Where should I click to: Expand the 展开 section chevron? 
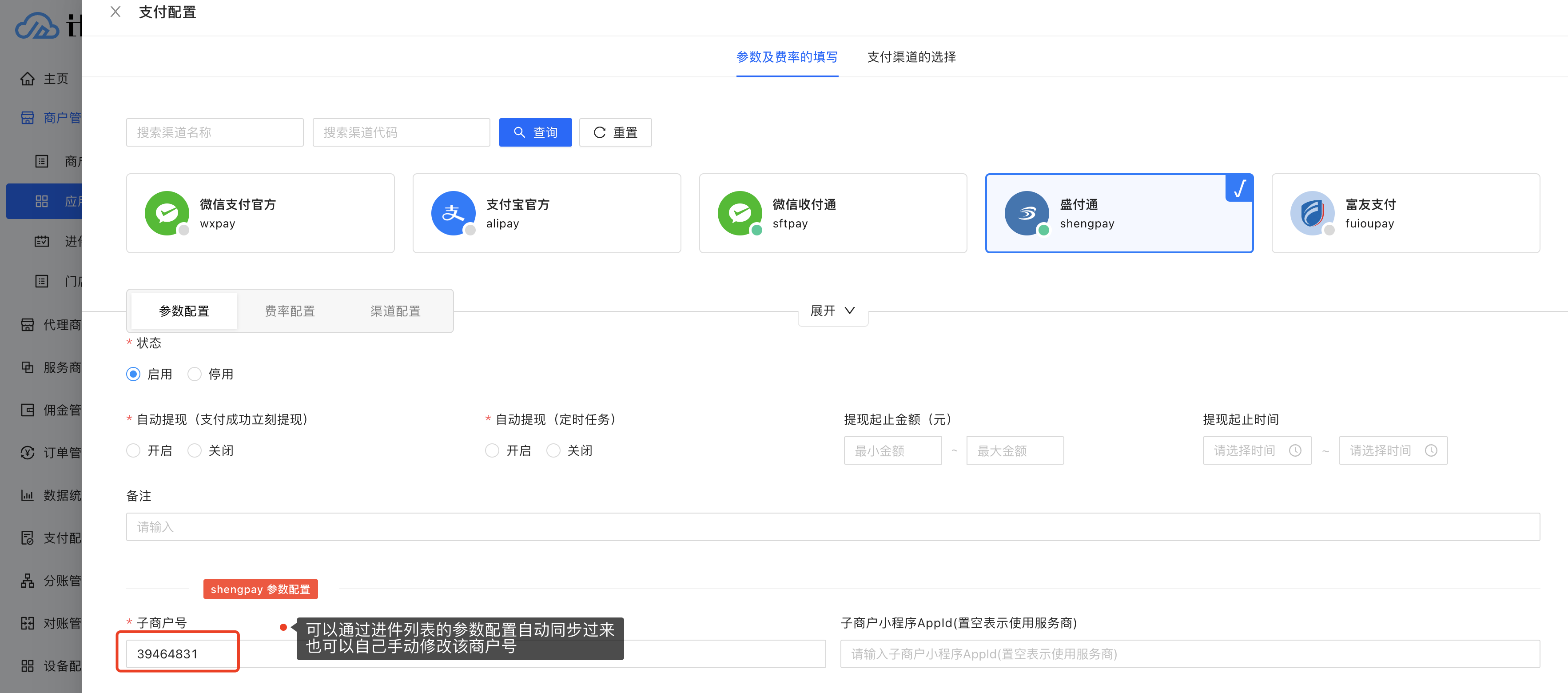[x=849, y=311]
